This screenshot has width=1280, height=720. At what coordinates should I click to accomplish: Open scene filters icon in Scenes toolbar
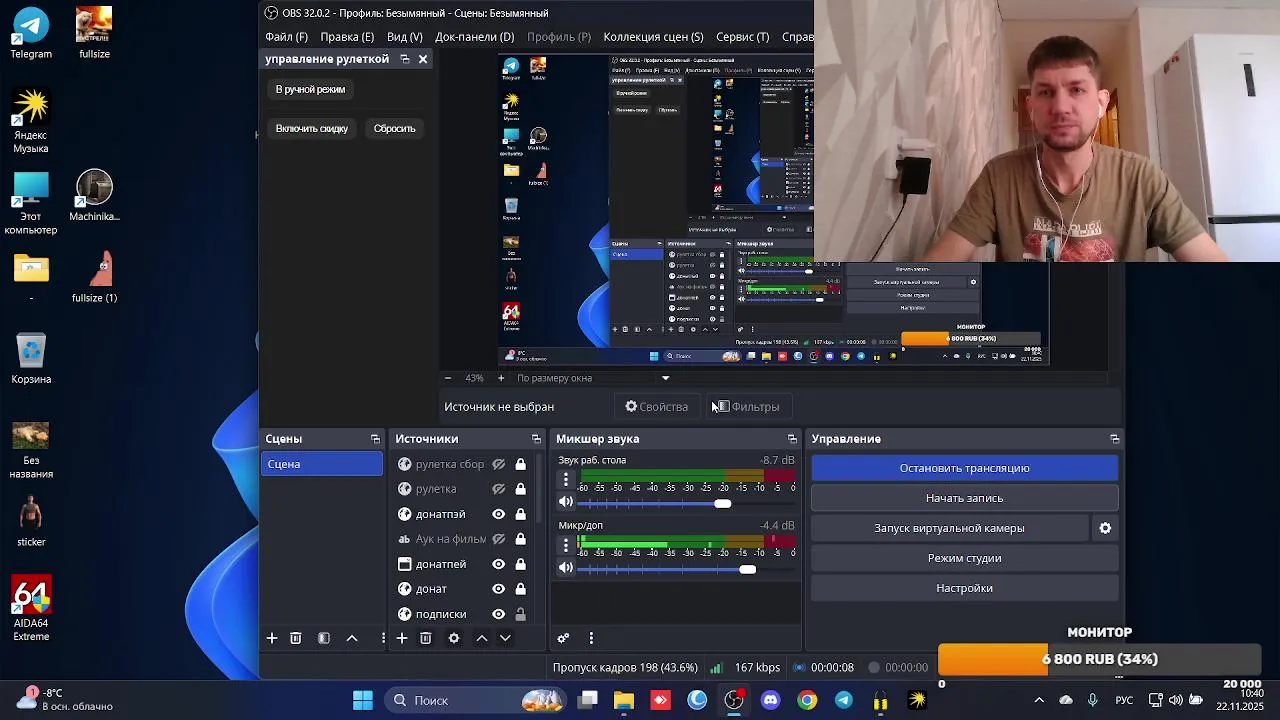tap(324, 638)
